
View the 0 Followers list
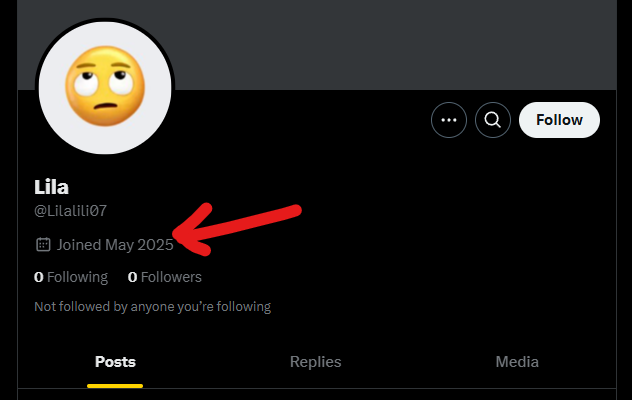(165, 277)
